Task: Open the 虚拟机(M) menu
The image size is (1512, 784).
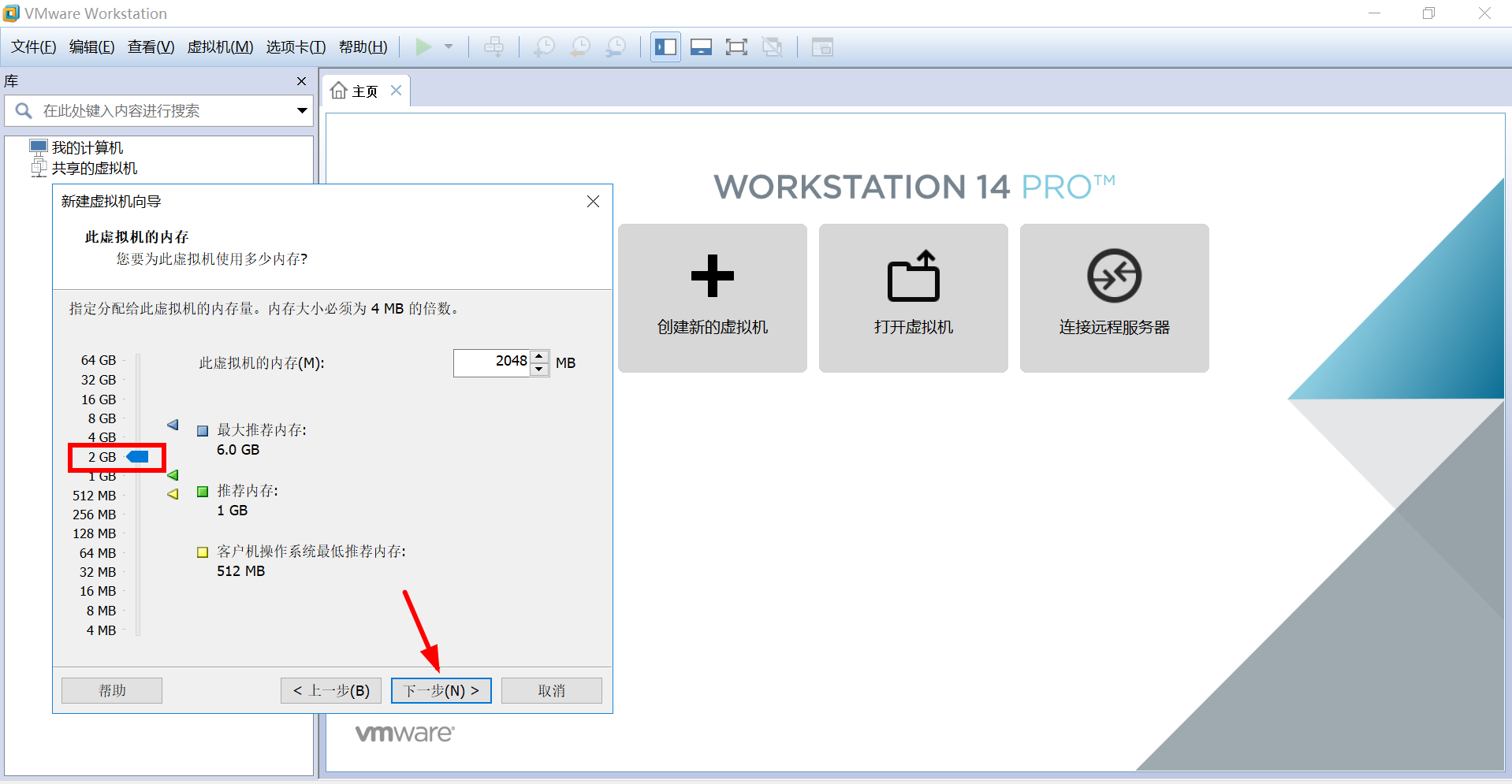Action: click(220, 47)
